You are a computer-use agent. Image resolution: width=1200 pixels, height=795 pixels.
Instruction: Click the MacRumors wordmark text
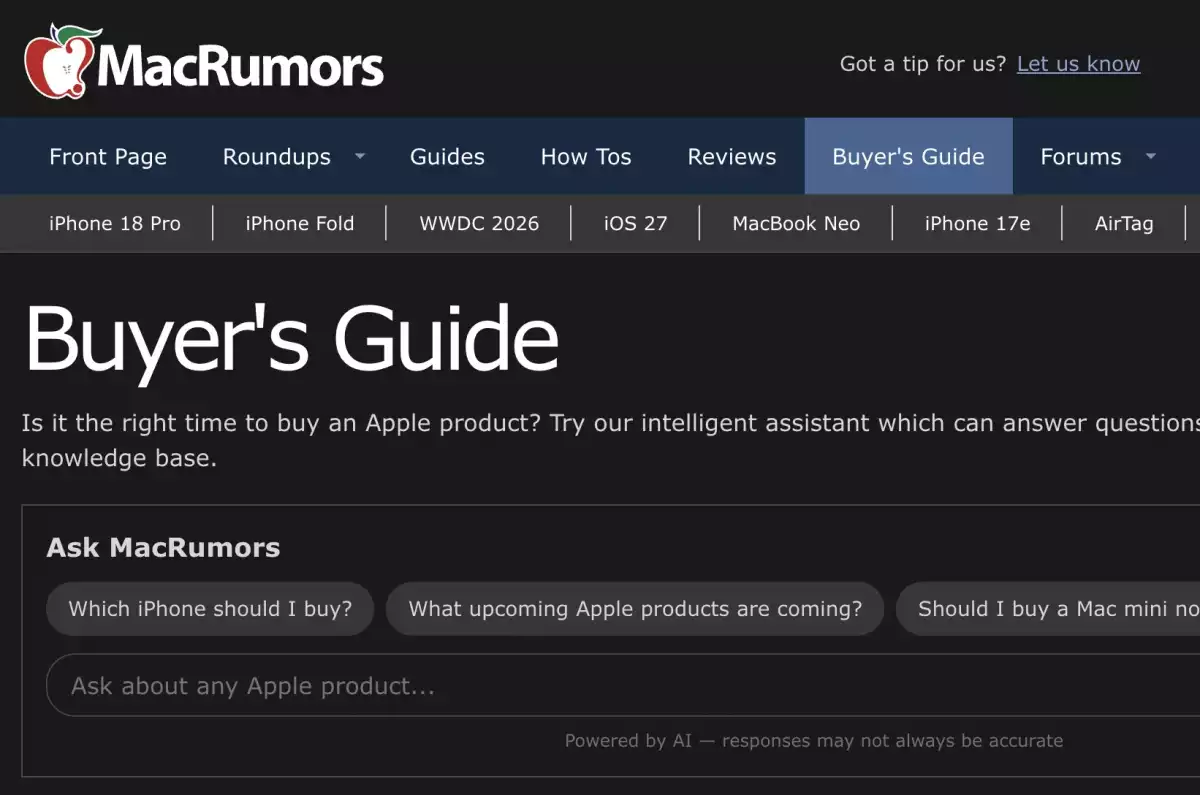pos(241,66)
